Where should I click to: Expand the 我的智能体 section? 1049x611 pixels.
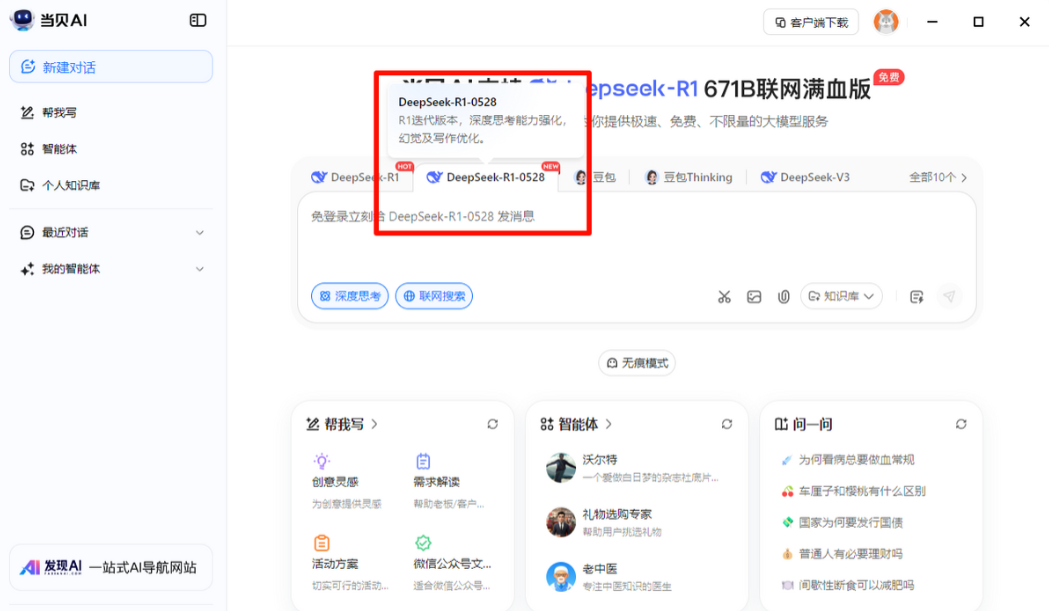coord(111,269)
